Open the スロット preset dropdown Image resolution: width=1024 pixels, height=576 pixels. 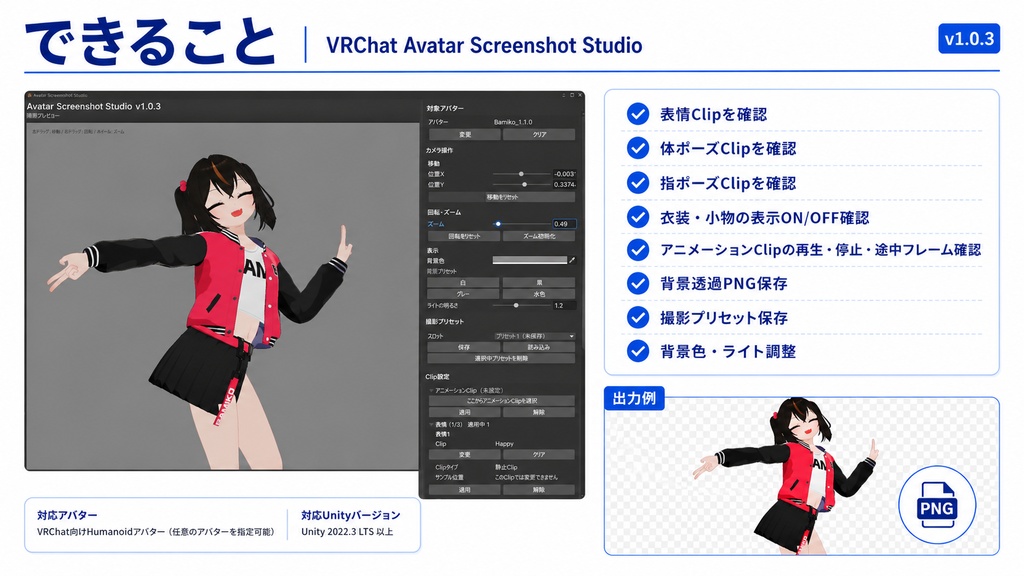534,336
